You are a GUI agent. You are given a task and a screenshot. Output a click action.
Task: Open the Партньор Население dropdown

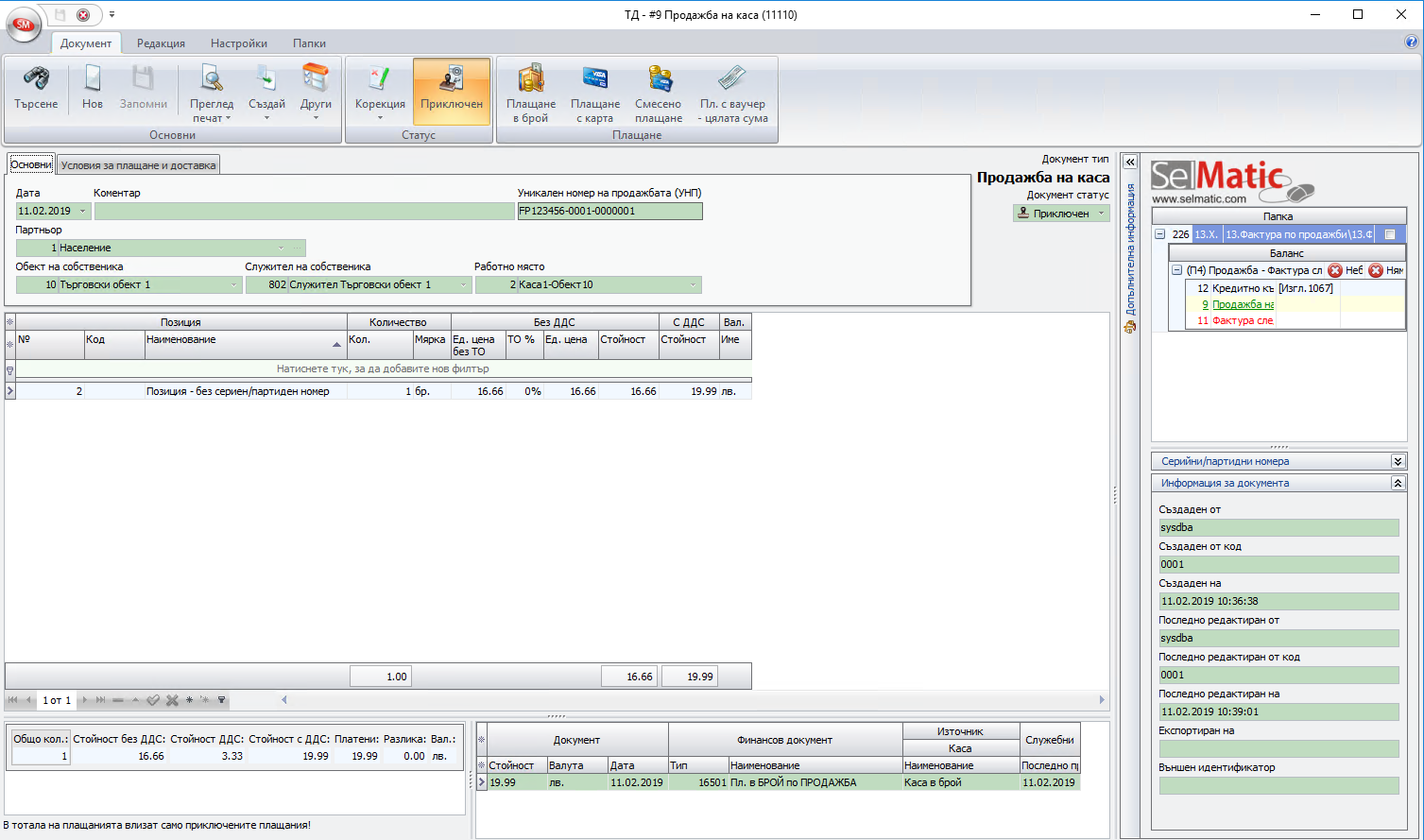tap(281, 248)
